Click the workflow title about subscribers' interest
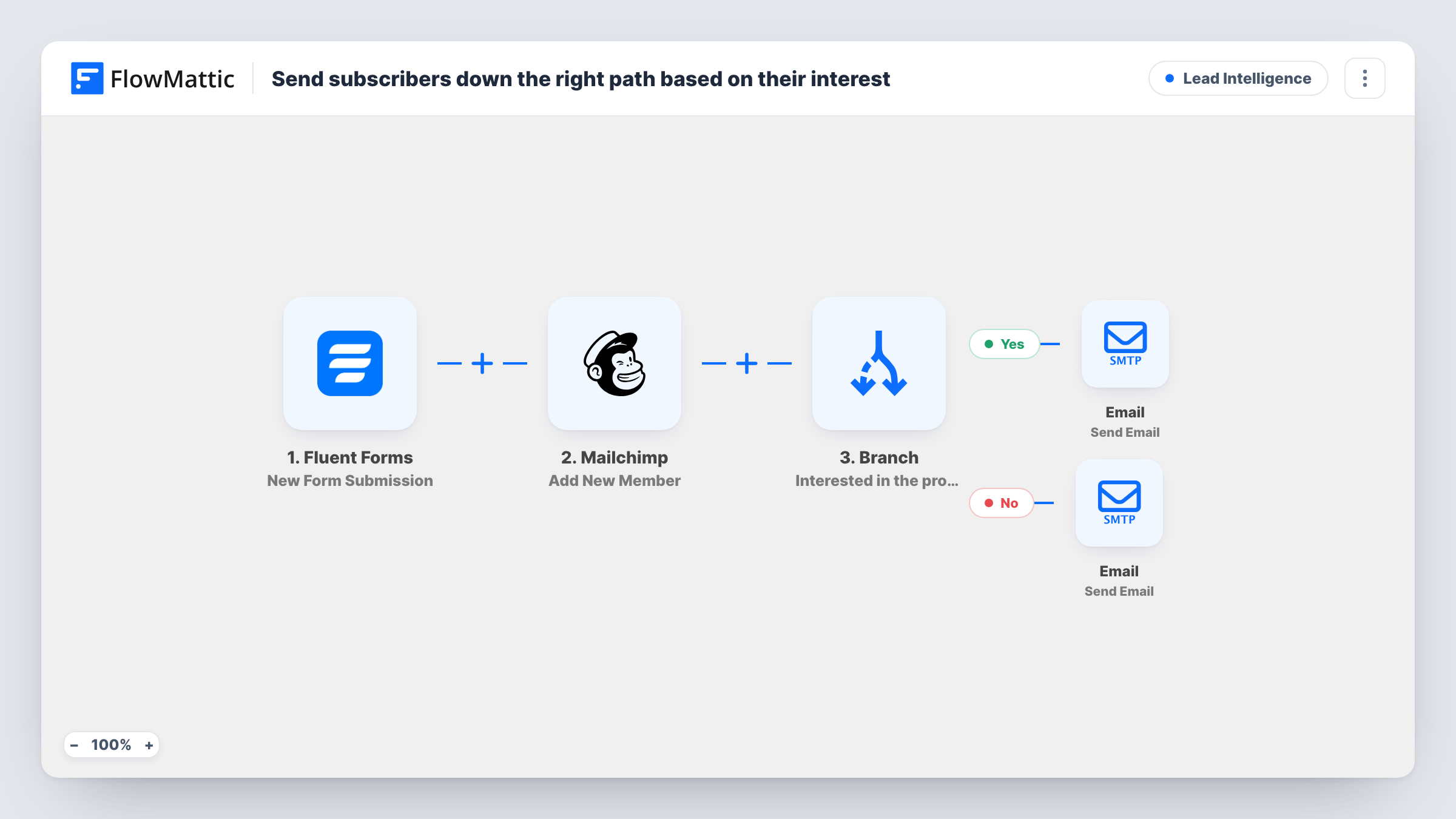The width and height of the screenshot is (1456, 819). coord(581,79)
